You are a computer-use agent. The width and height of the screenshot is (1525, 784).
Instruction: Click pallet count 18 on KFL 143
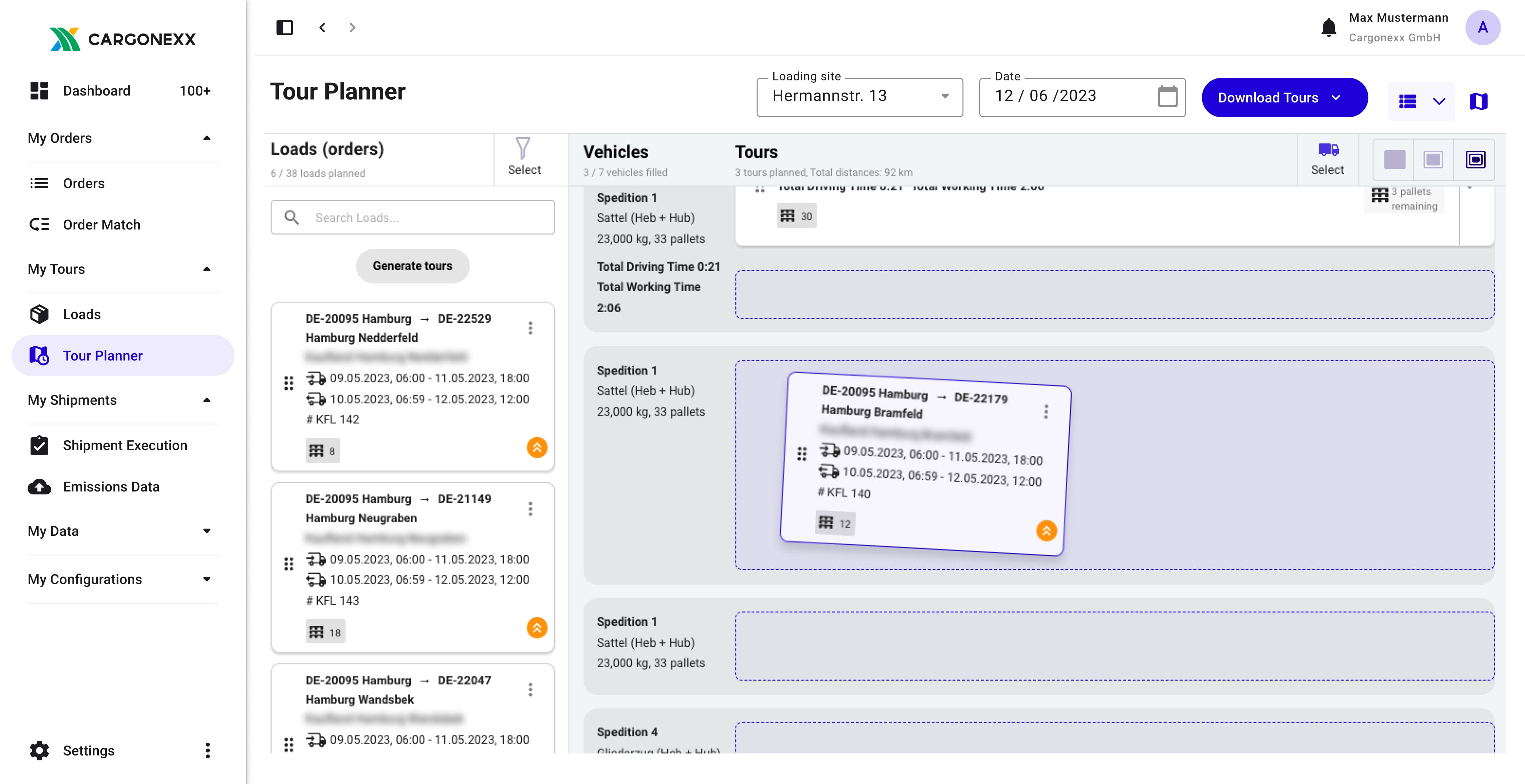coord(325,632)
